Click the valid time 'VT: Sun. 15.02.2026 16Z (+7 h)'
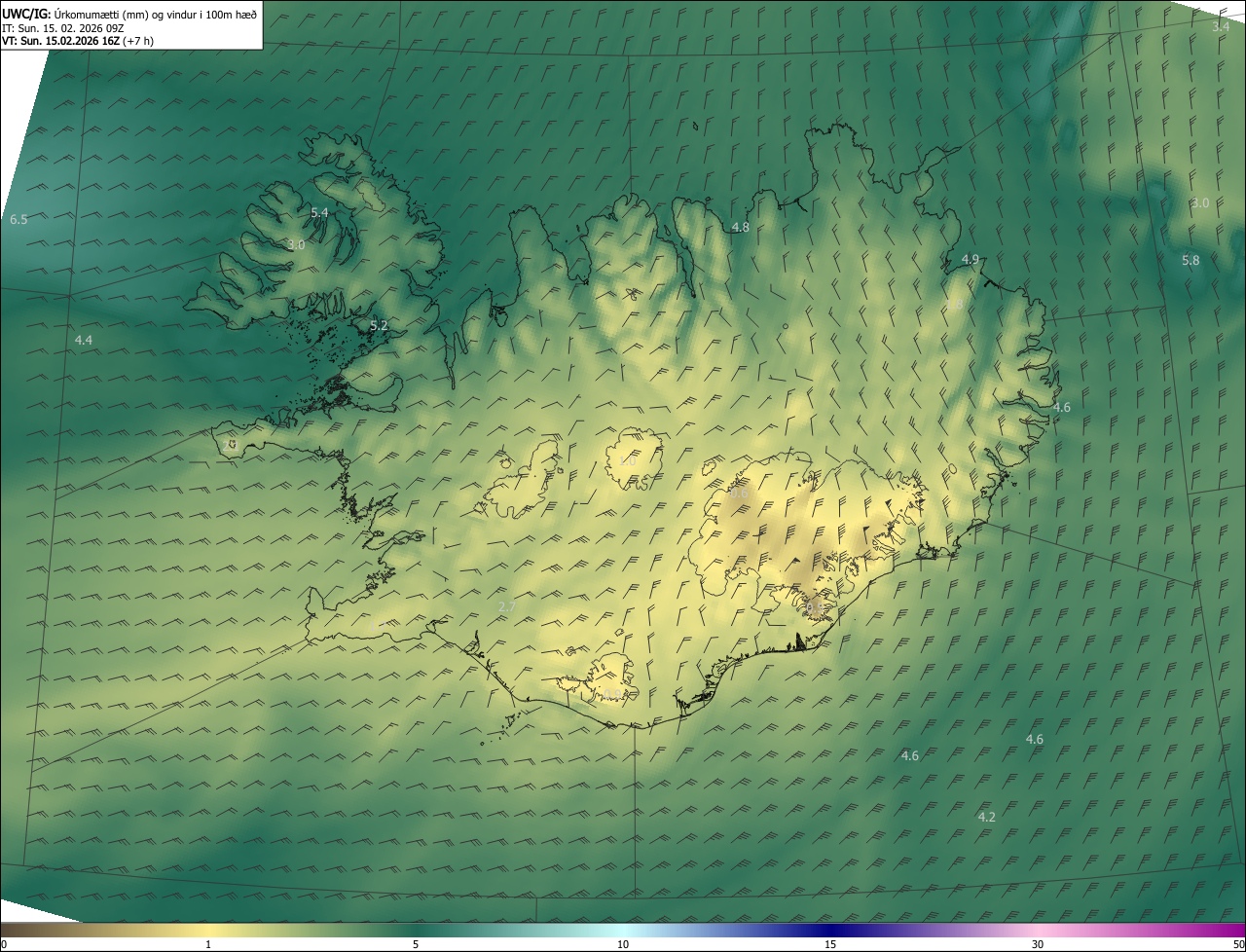This screenshot has width=1246, height=952. (78, 41)
